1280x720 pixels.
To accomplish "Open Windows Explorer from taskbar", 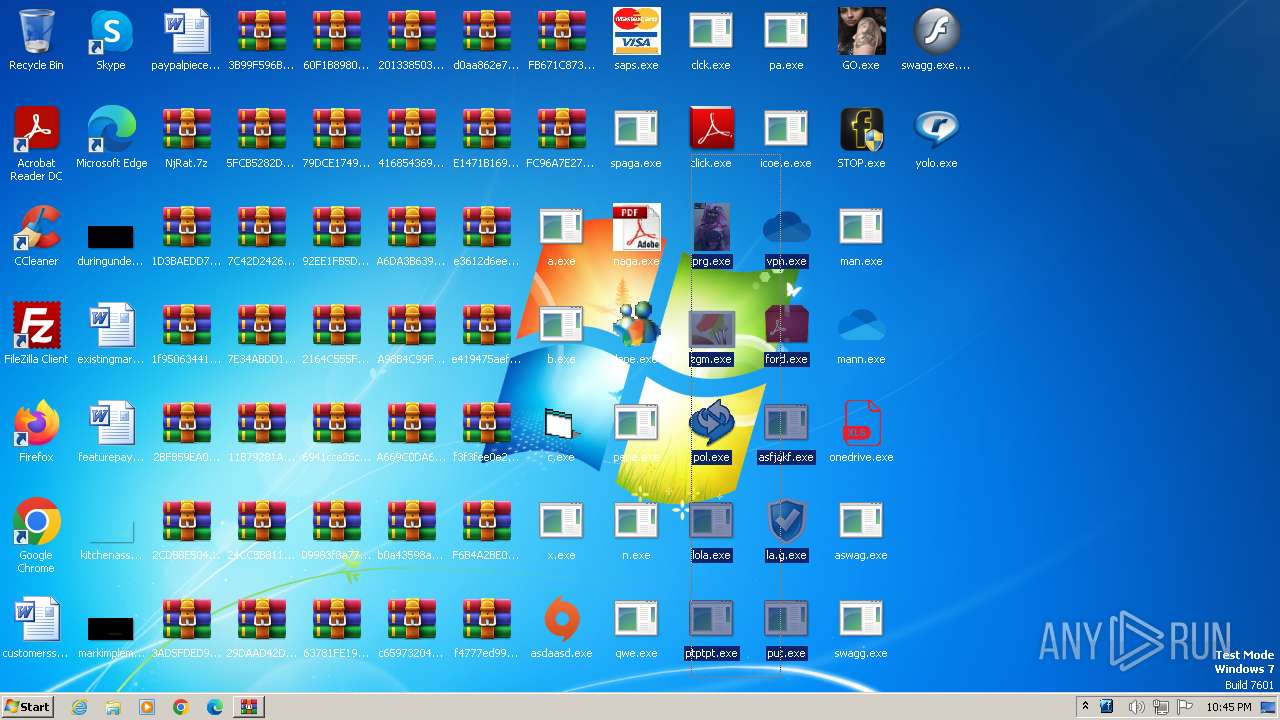I will (113, 707).
